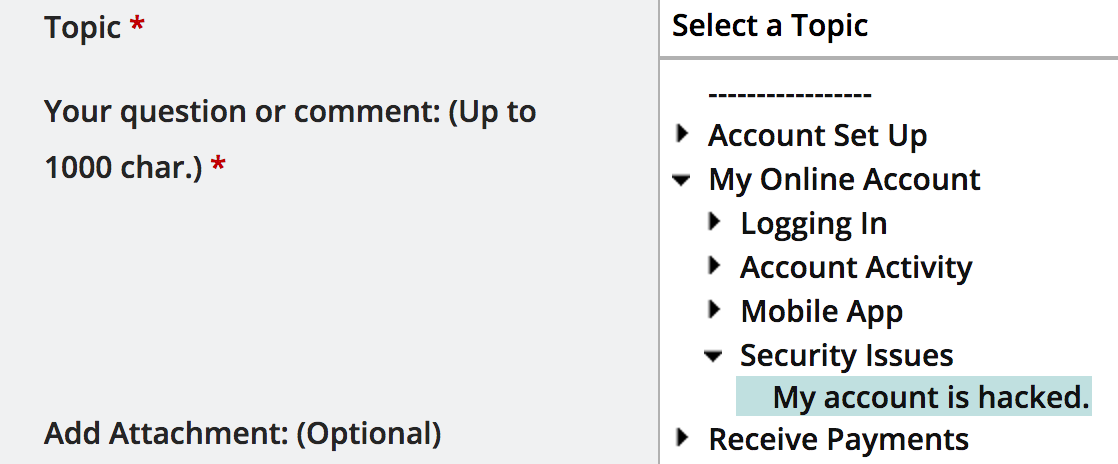This screenshot has width=1118, height=464.
Task: Expand the Receive Payments triangle
Action: pos(683,437)
